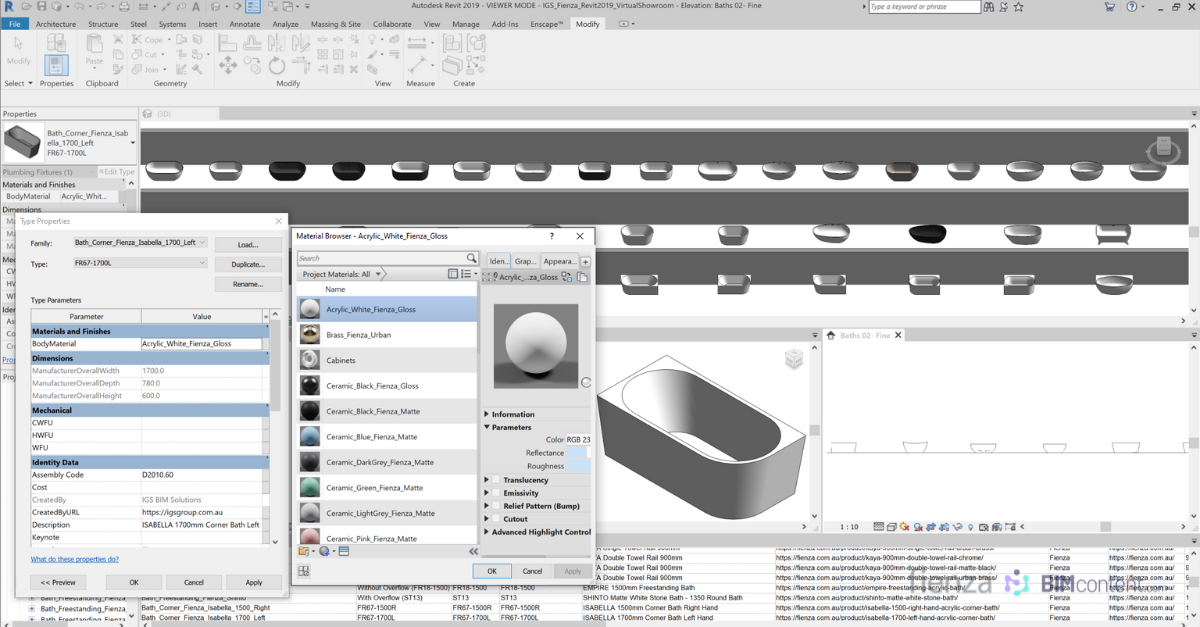This screenshot has height=627, width=1200.
Task: Expand the Information section
Action: 487,414
